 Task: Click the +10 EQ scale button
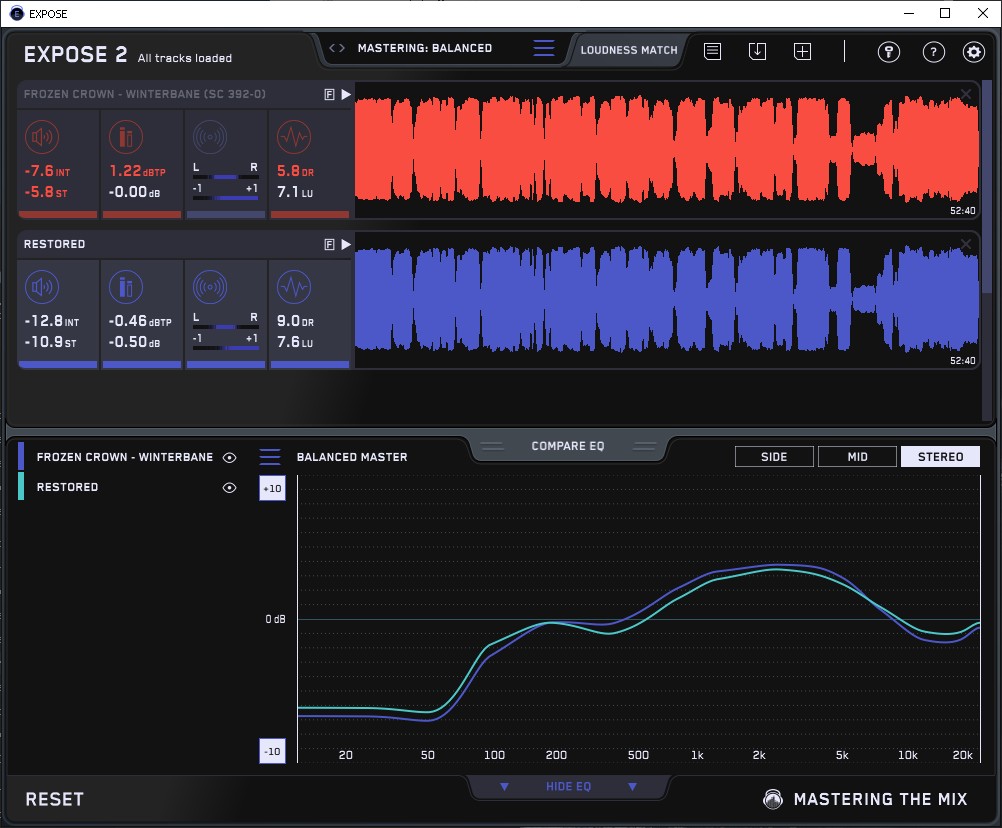point(272,488)
